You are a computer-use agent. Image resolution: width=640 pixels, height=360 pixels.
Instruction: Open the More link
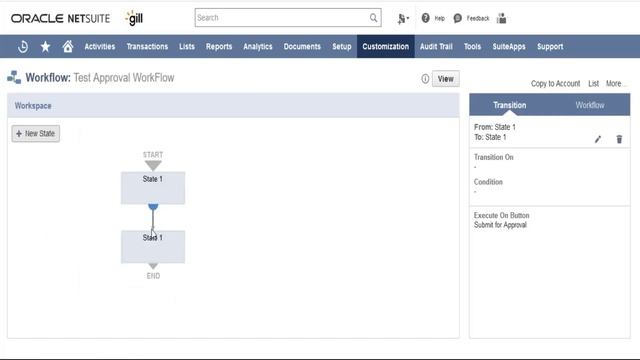[615, 83]
